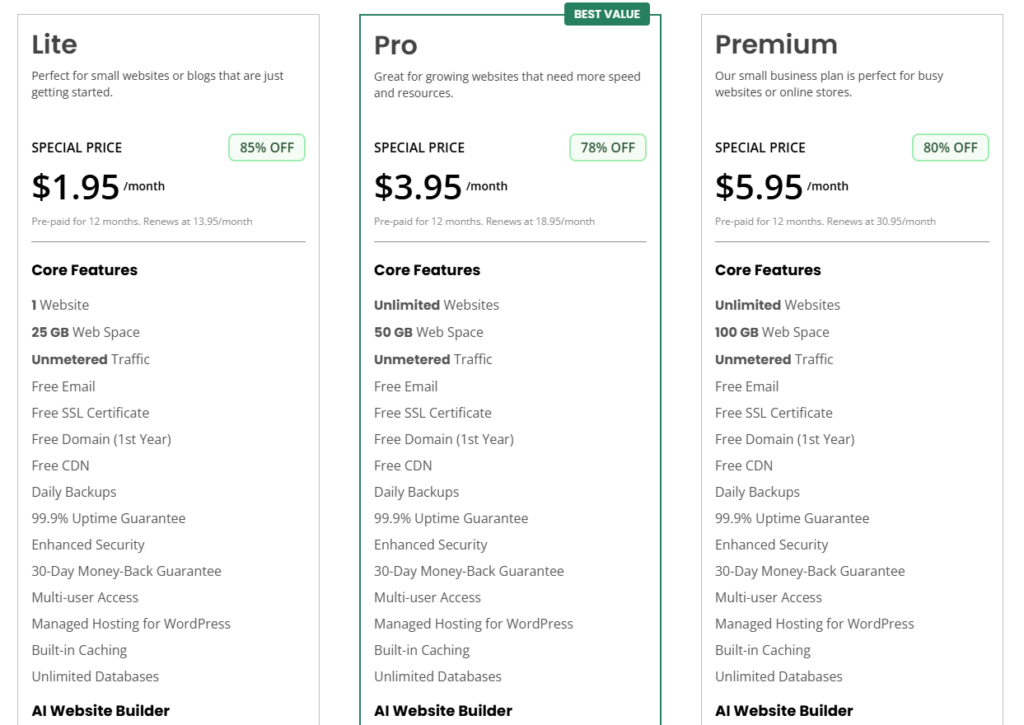Click Premium's 30-Day Money-Back Guarantee line
1024x725 pixels.
809,571
